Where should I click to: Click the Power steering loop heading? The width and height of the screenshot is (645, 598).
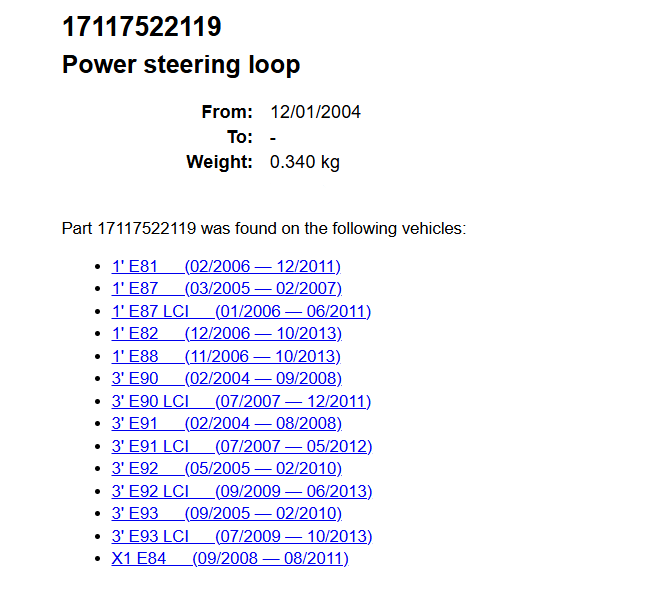[181, 65]
